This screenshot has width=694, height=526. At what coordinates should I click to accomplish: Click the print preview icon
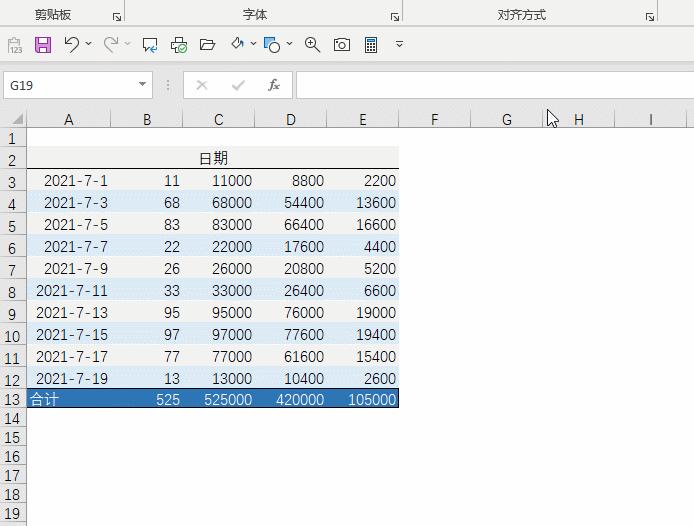click(179, 45)
